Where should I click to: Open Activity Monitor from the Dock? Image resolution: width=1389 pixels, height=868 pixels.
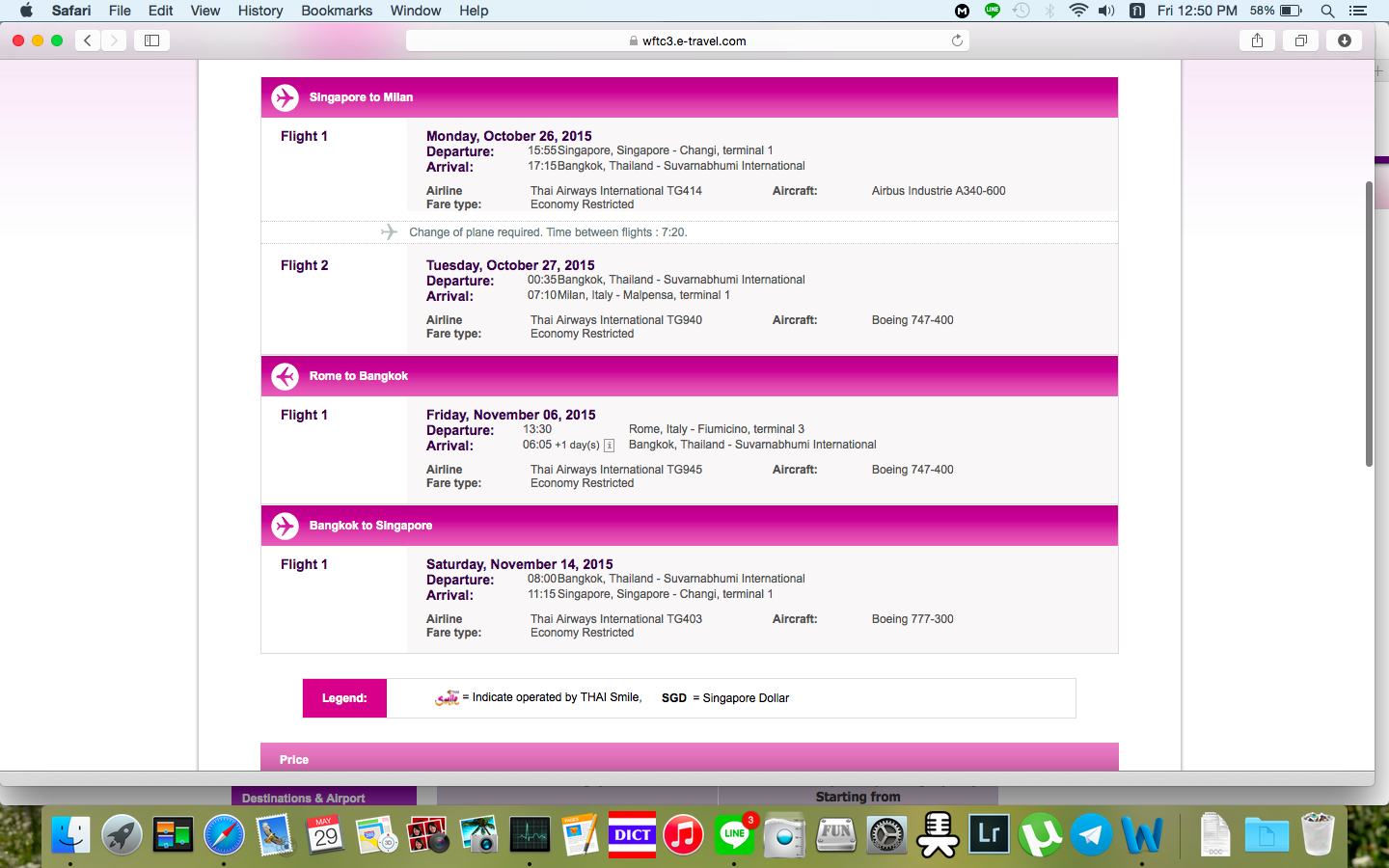(530, 835)
